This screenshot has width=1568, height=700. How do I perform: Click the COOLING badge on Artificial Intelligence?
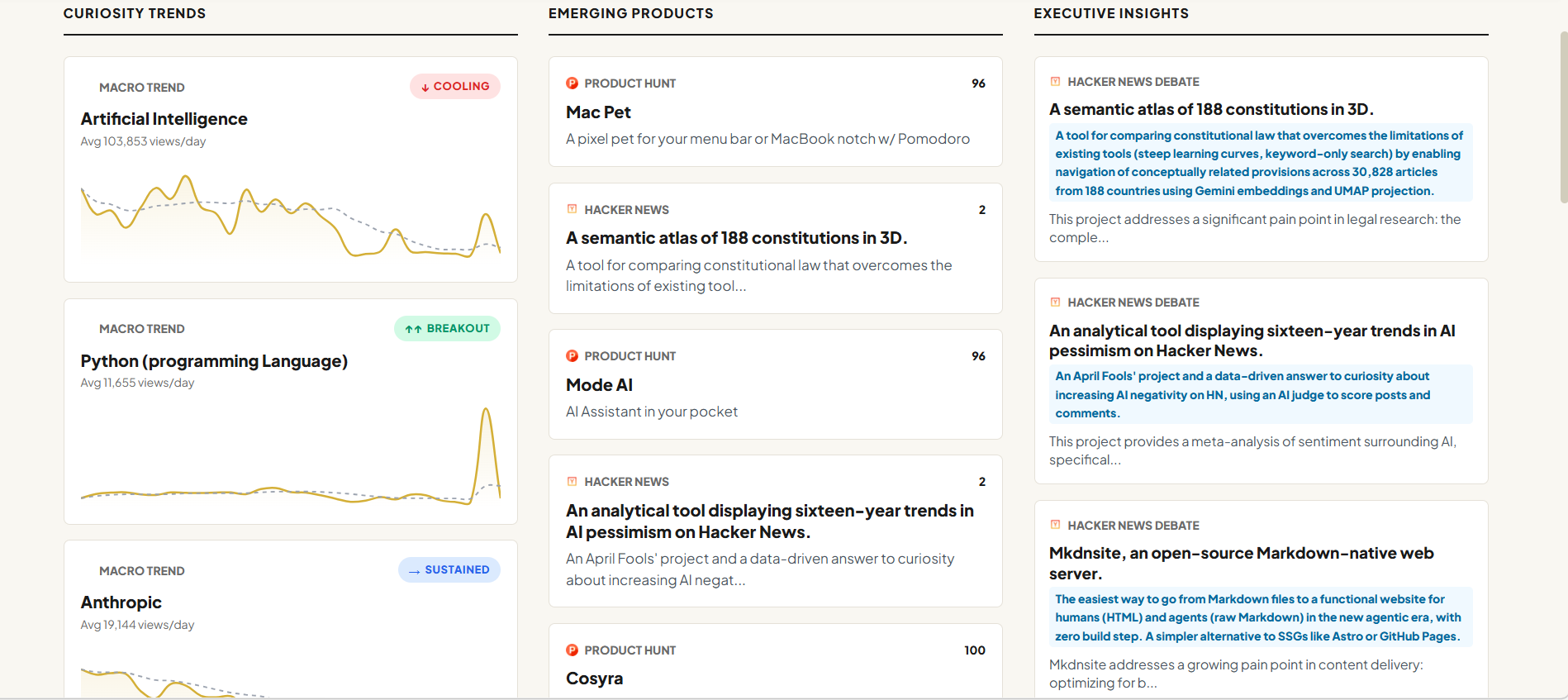coord(455,87)
